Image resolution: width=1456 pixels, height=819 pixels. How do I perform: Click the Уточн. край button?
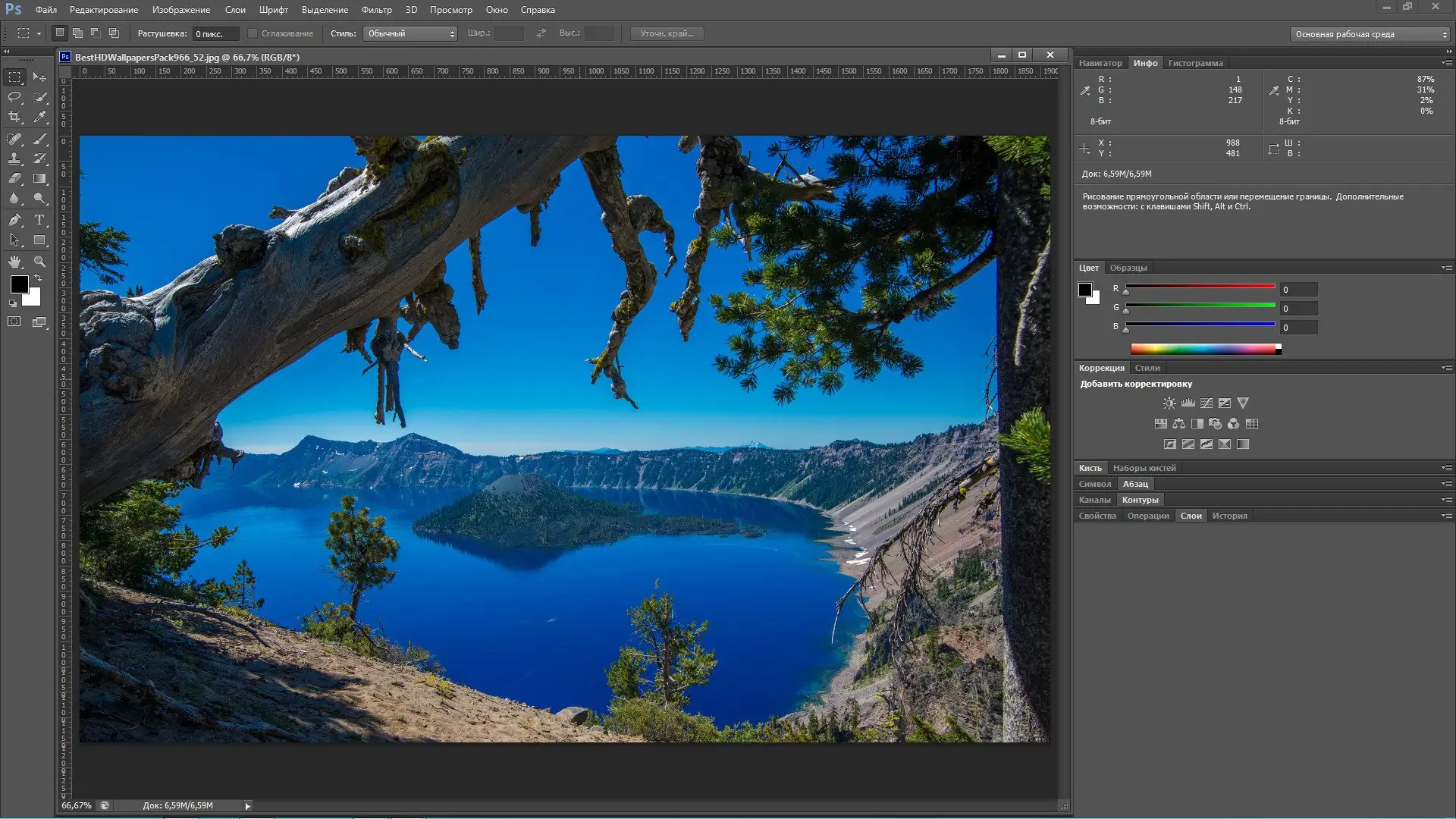(x=667, y=33)
